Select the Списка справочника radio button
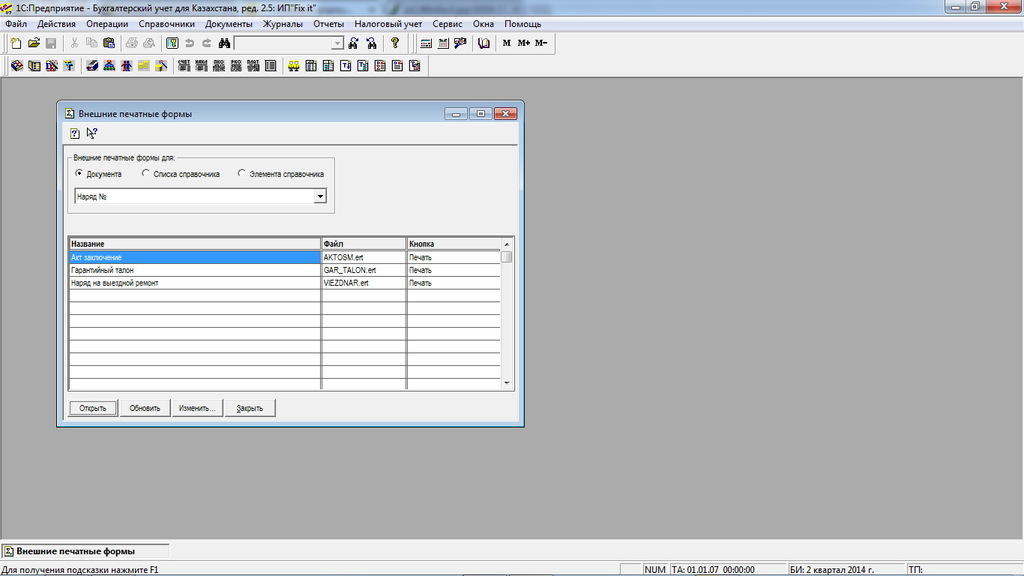 click(x=146, y=174)
